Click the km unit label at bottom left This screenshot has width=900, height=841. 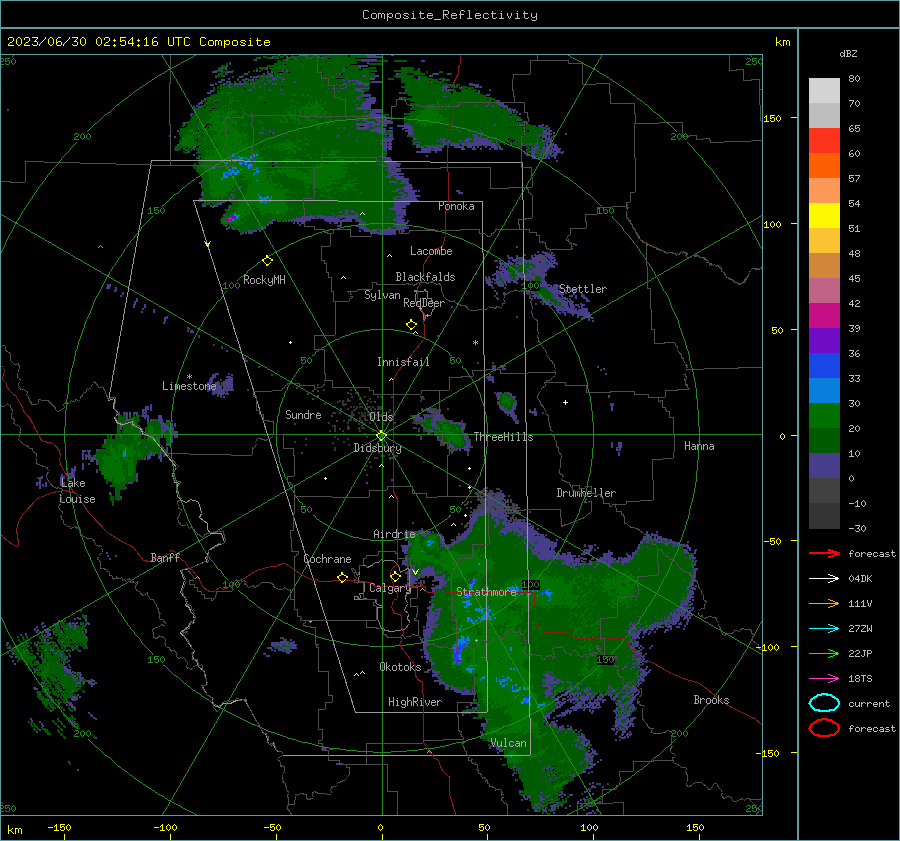point(15,830)
